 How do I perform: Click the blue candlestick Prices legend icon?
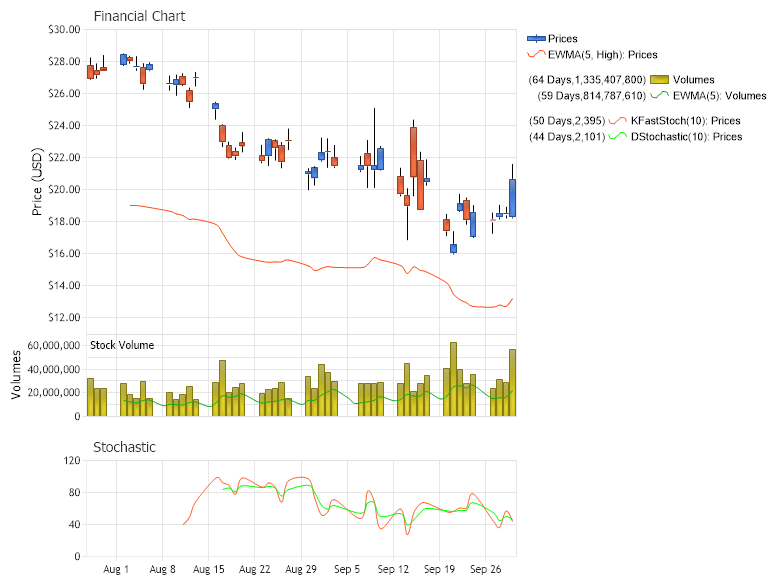tap(536, 39)
